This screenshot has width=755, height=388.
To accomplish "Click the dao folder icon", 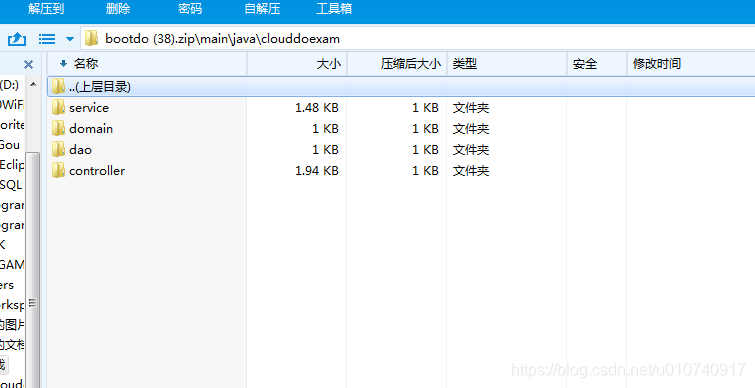I will [x=58, y=149].
